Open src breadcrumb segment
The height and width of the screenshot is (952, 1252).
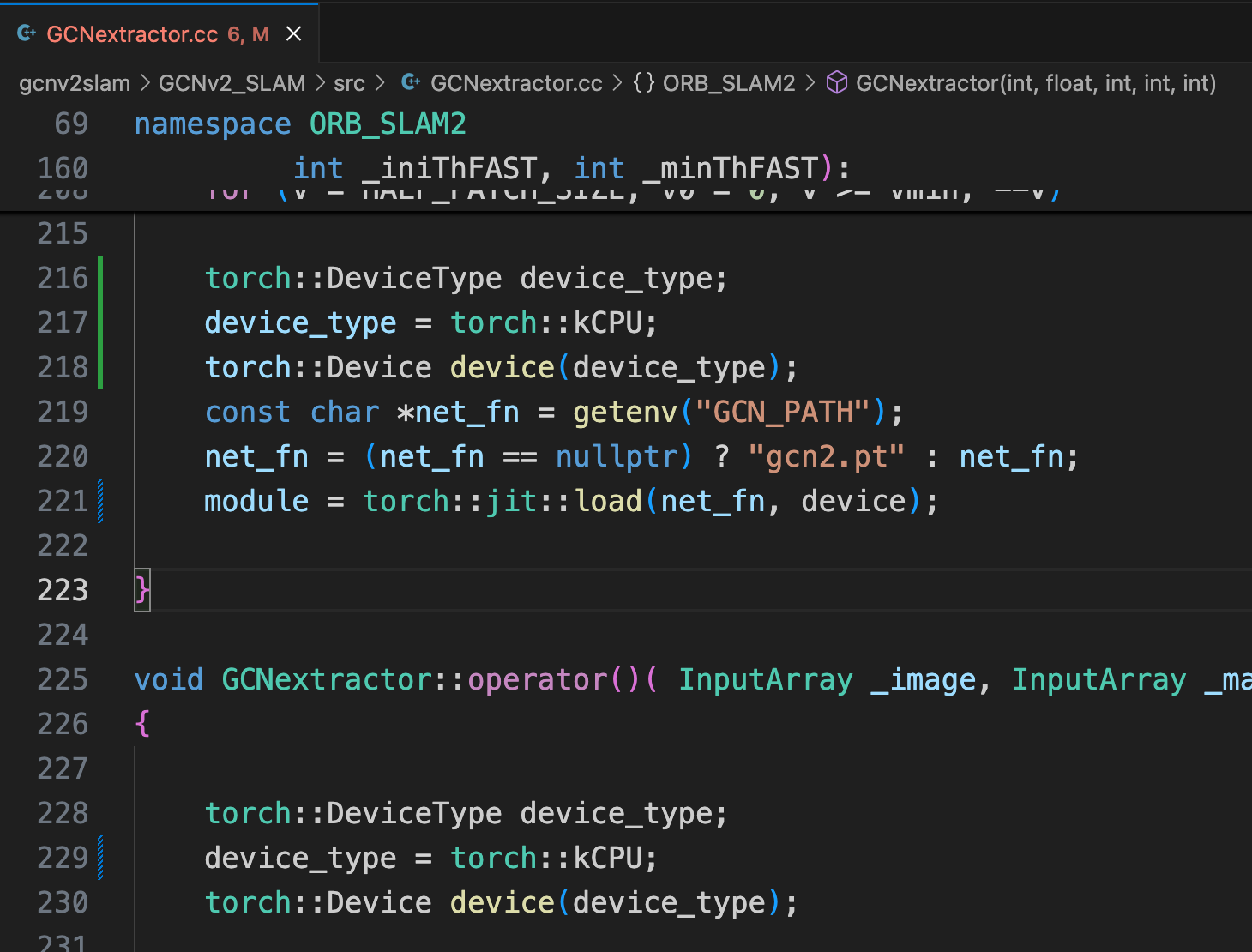click(x=349, y=83)
